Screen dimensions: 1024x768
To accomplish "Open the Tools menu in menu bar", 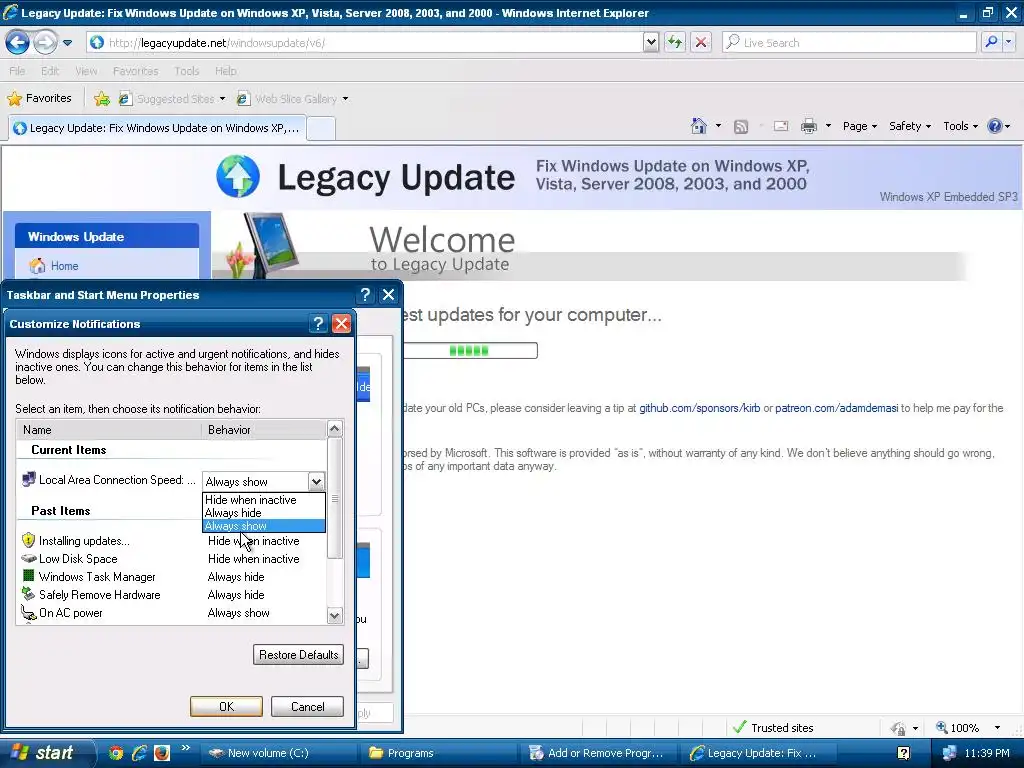I will tap(186, 71).
